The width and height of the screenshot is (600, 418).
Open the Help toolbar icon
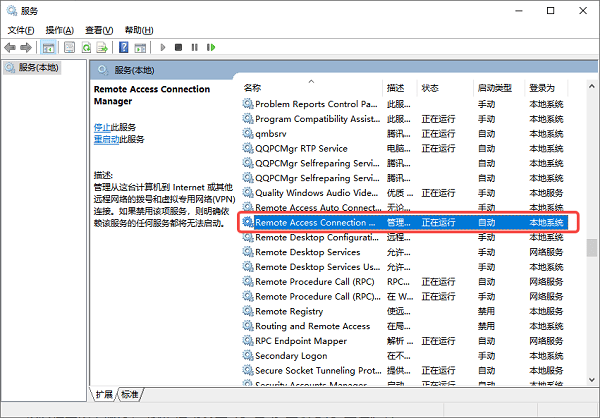(x=124, y=47)
